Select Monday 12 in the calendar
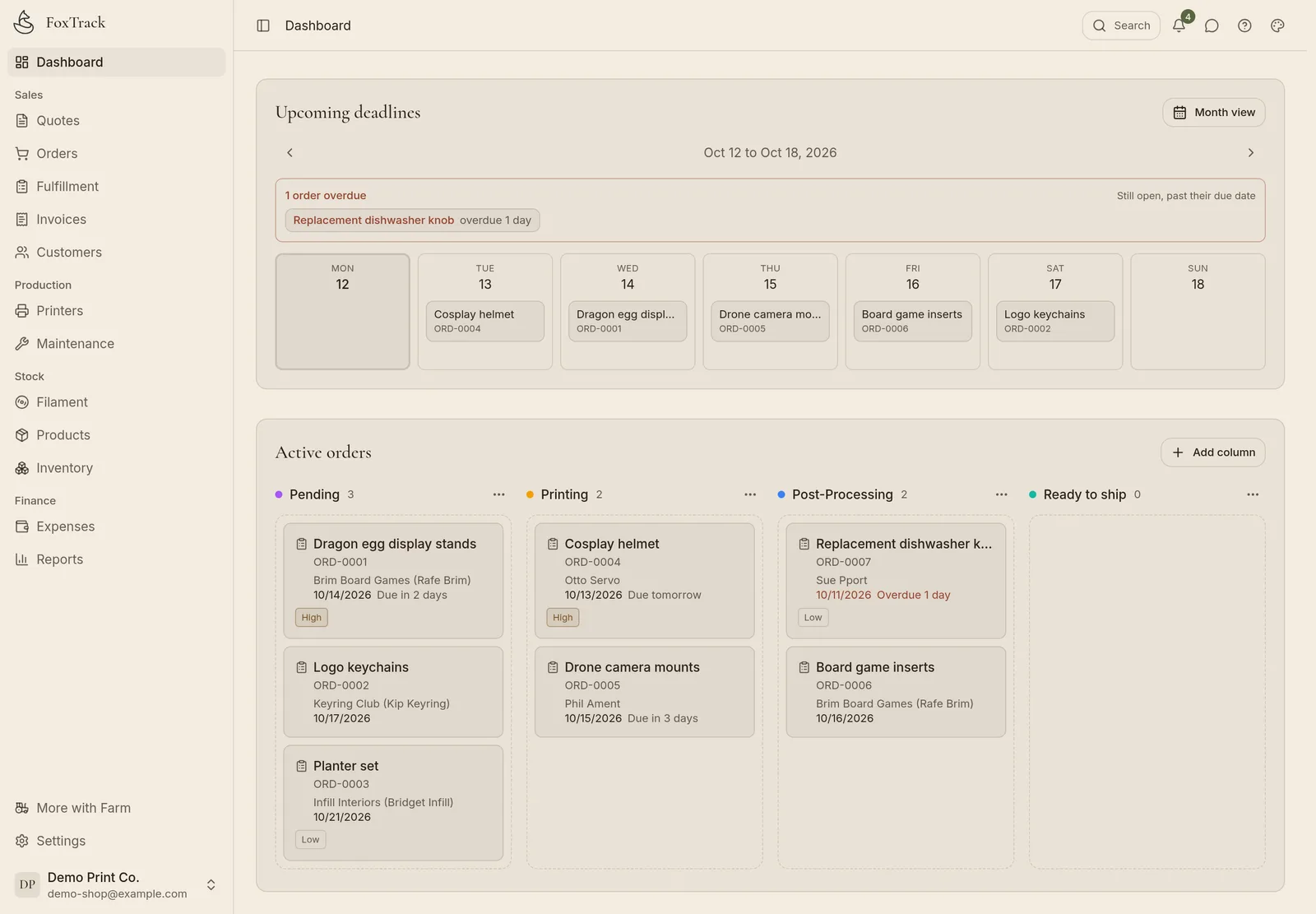Screen dimensions: 1316x914 (x=342, y=312)
